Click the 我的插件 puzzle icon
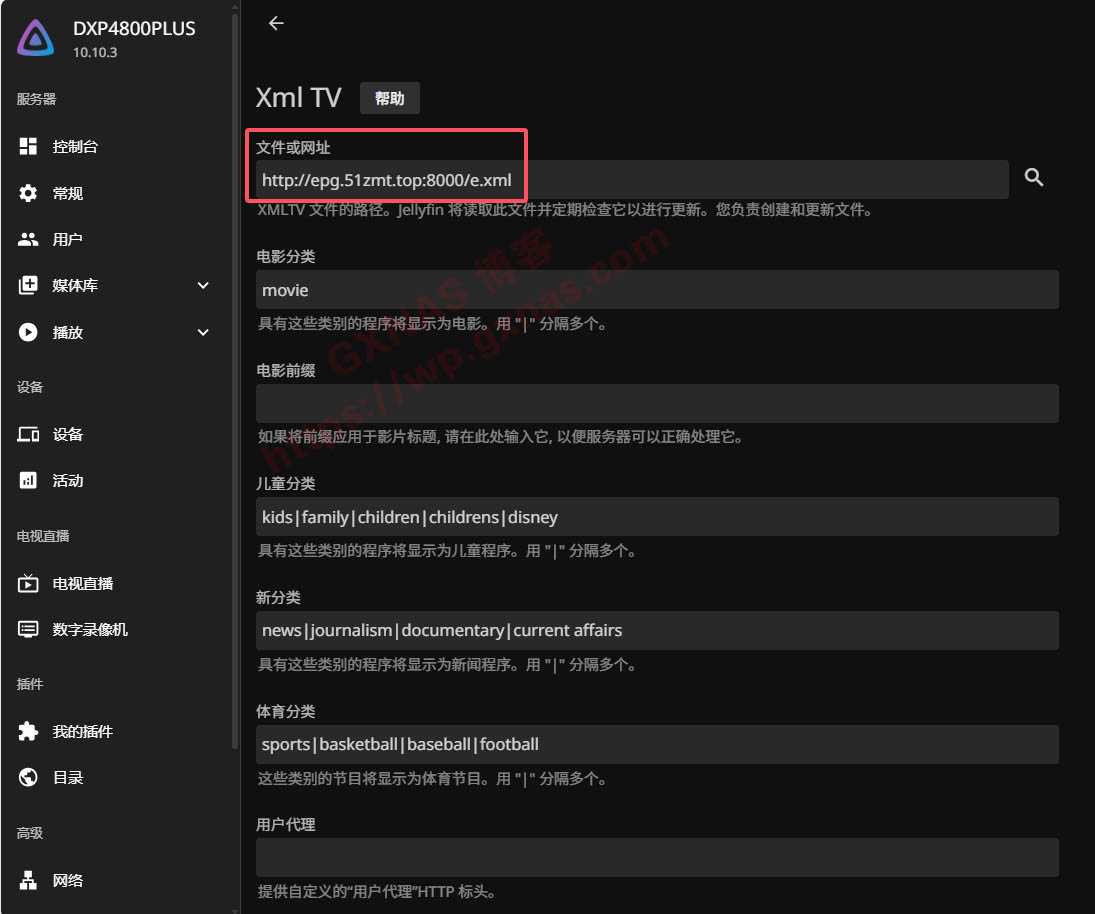This screenshot has width=1095, height=914. pos(29,732)
